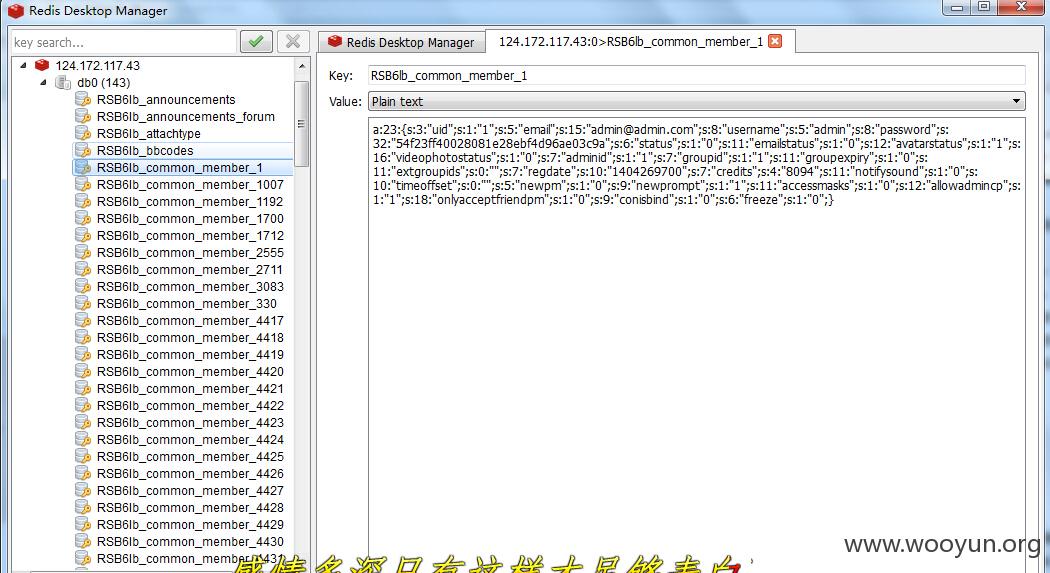Confirm key search with green checkmark
The width and height of the screenshot is (1050, 573).
(256, 42)
